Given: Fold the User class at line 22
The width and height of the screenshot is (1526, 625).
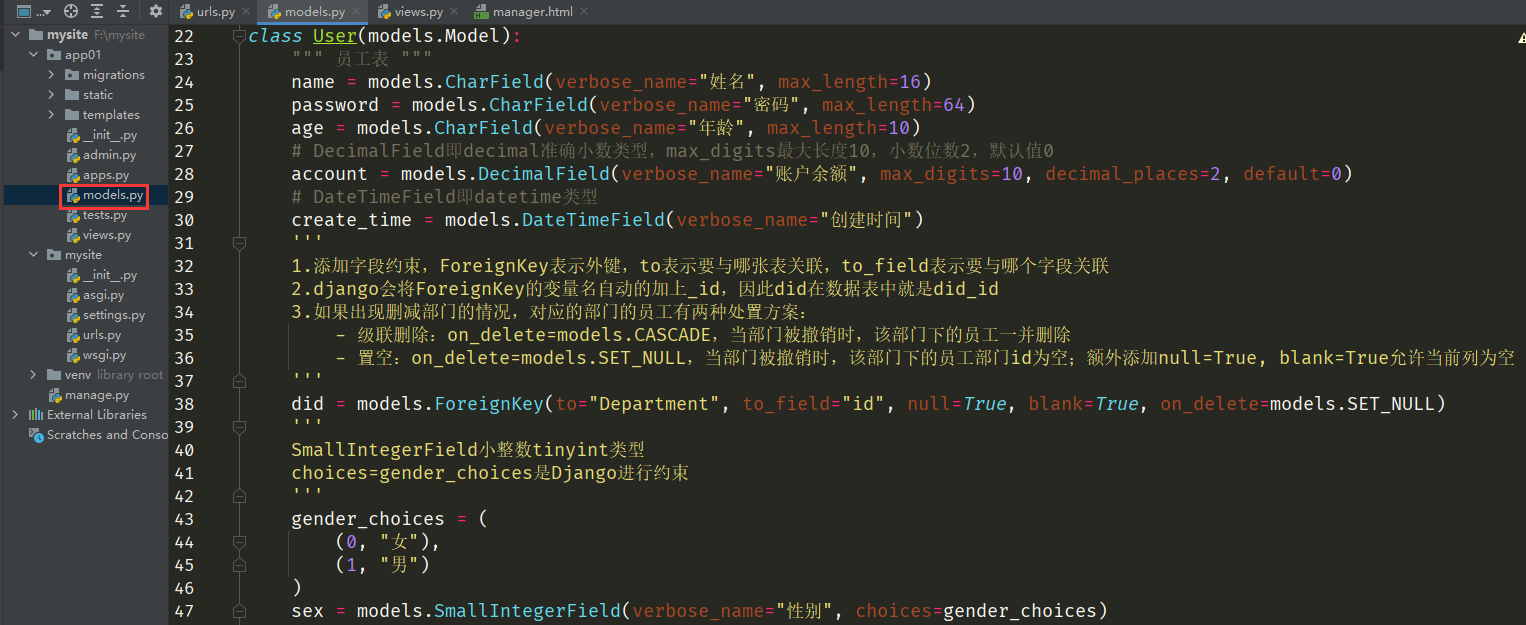Looking at the screenshot, I should tap(238, 36).
